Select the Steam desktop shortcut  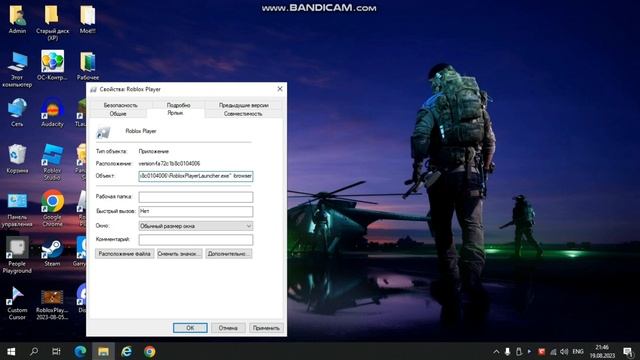pyautogui.click(x=52, y=252)
